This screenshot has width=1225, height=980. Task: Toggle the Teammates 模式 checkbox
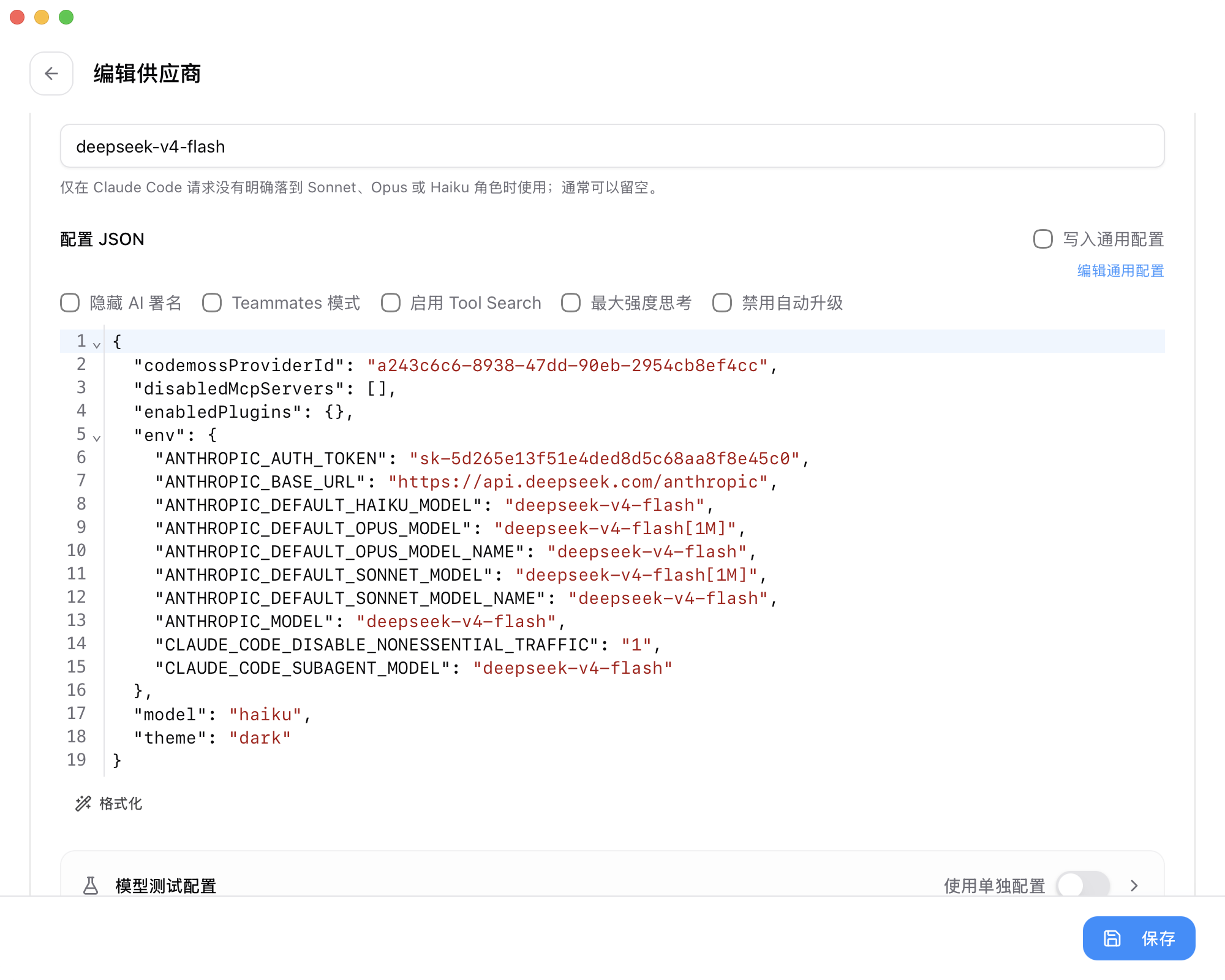pyautogui.click(x=212, y=303)
